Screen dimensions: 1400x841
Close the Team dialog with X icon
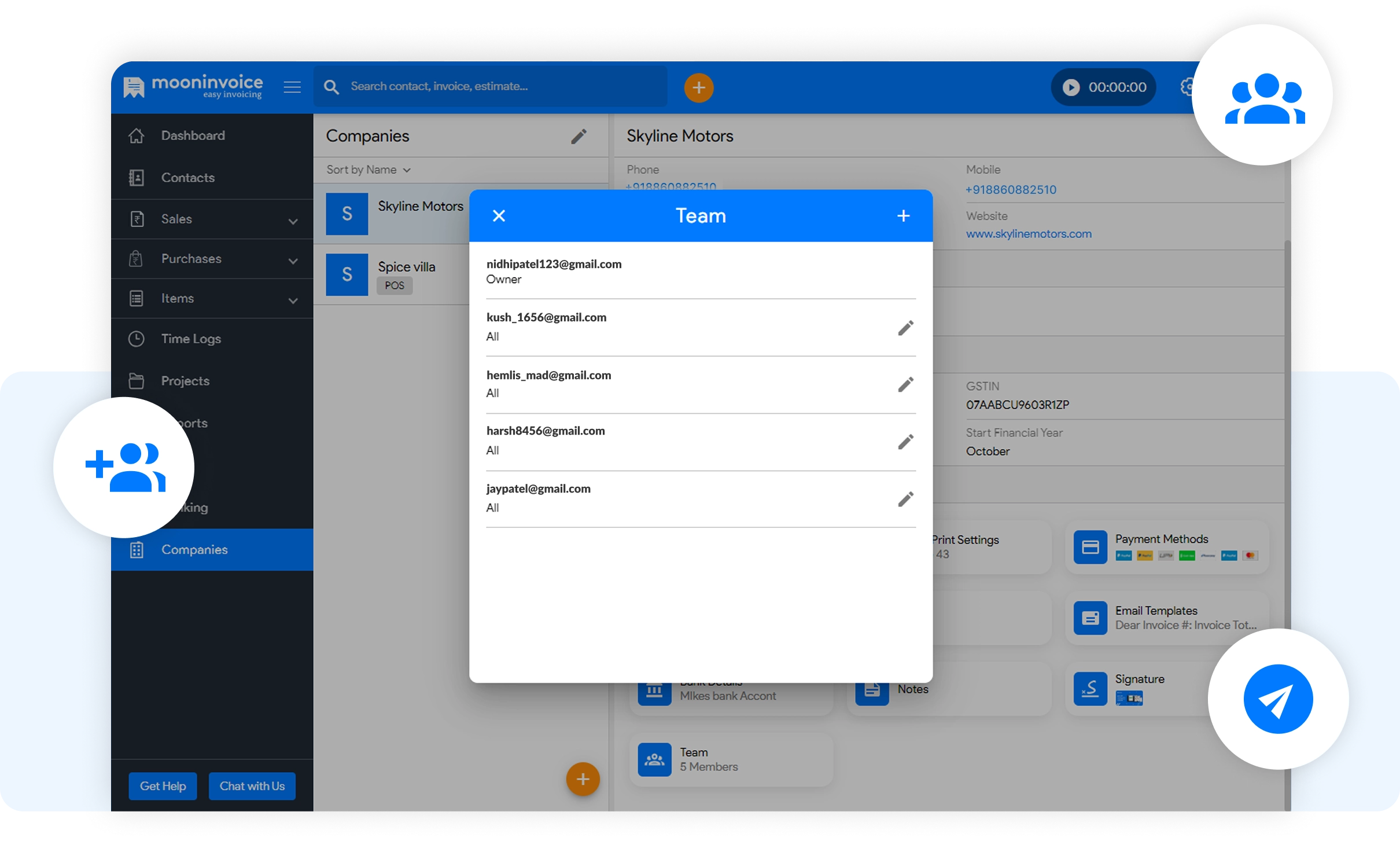point(499,216)
